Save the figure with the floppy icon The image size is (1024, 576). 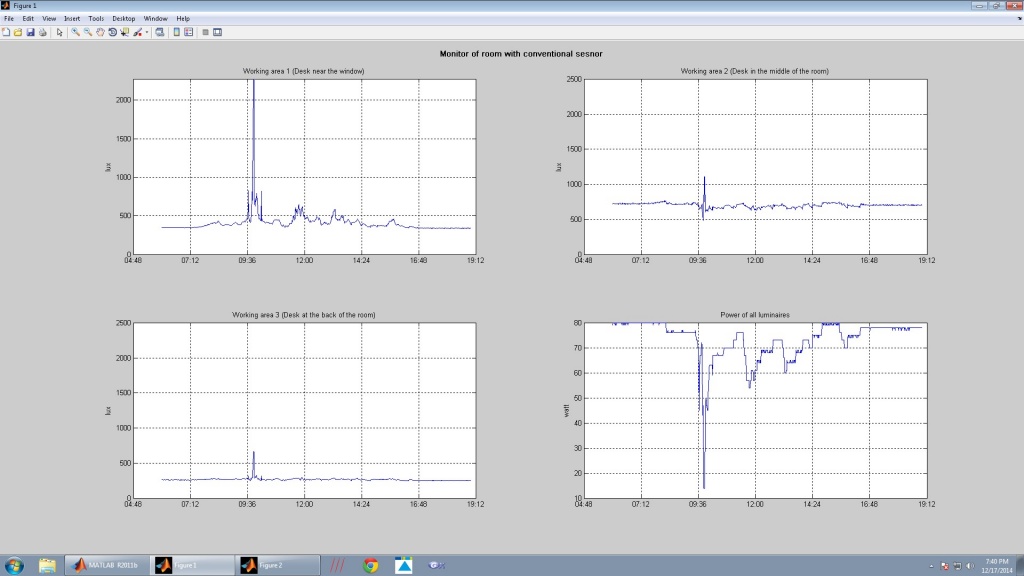pos(30,32)
